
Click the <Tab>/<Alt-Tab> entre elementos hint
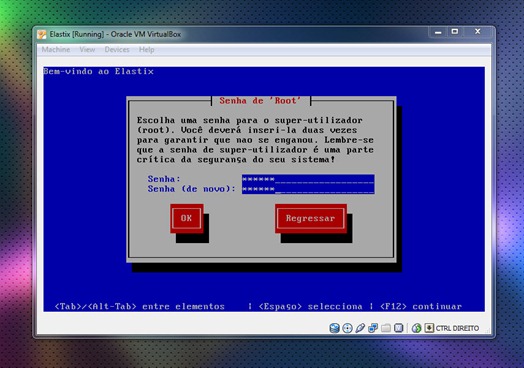(140, 306)
